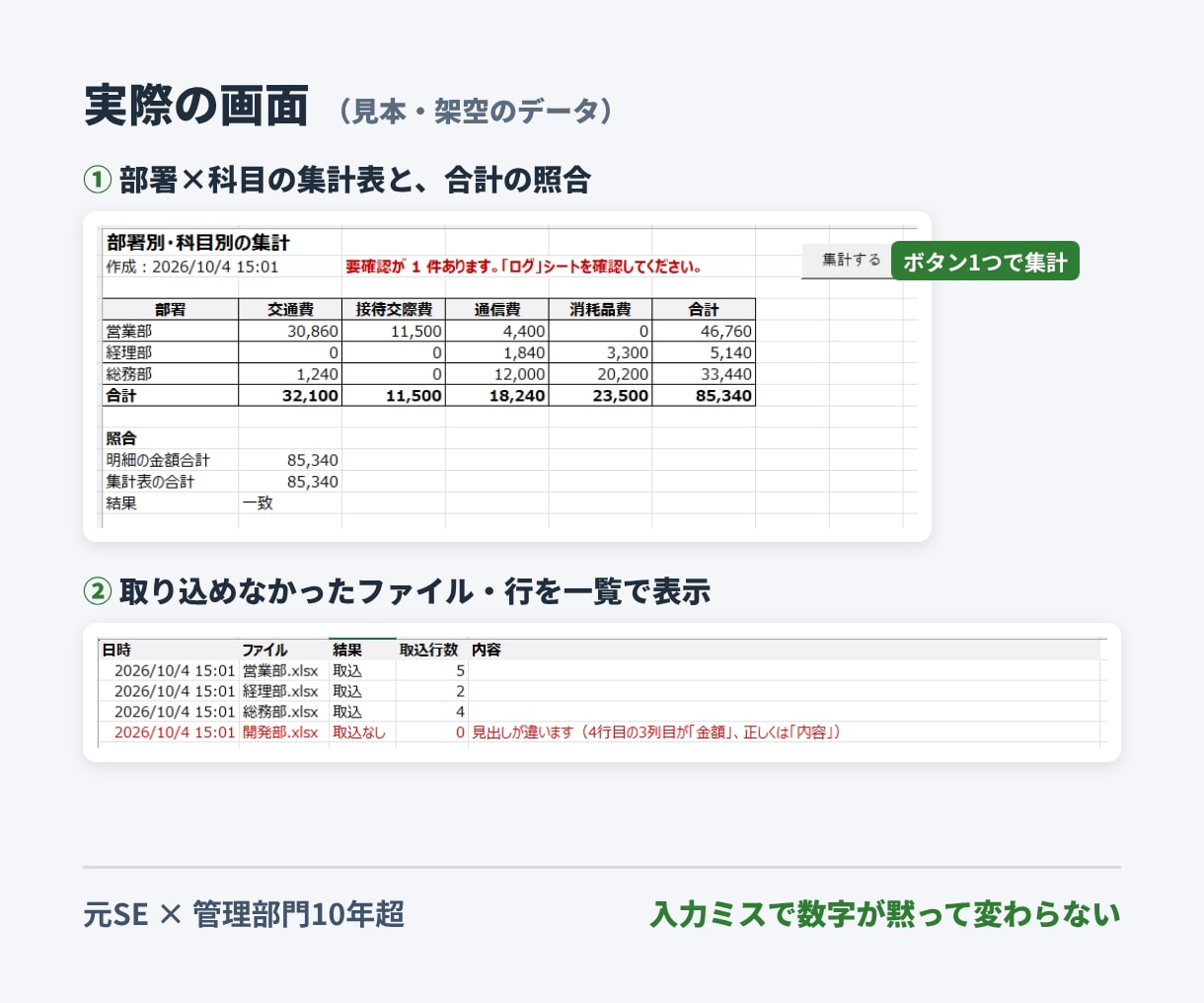Select the 照合 section label
The height and width of the screenshot is (1003, 1204).
click(121, 438)
